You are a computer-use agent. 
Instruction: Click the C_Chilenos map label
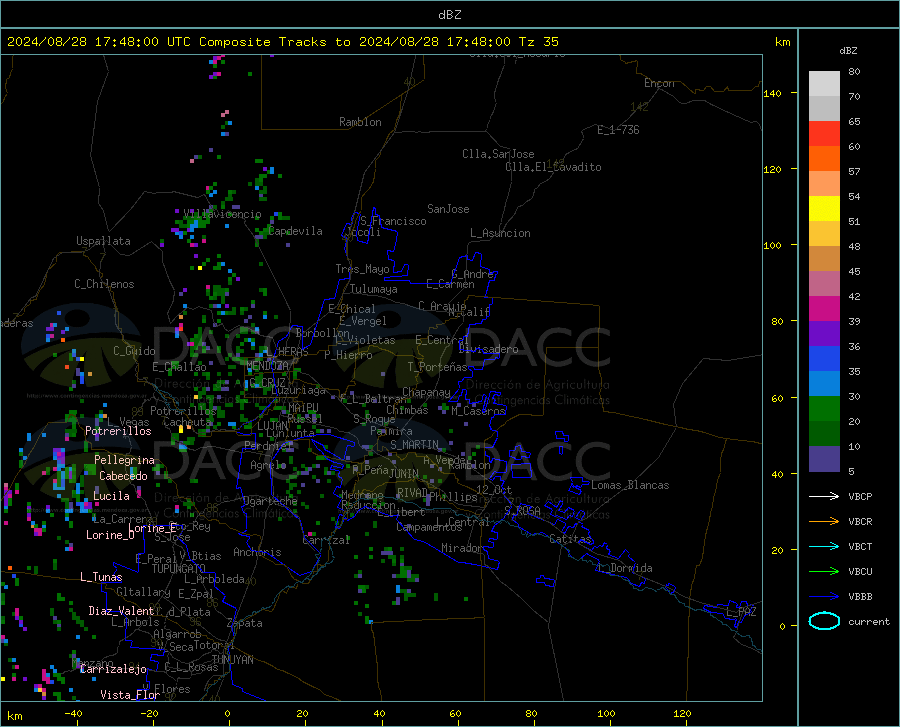pyautogui.click(x=104, y=284)
